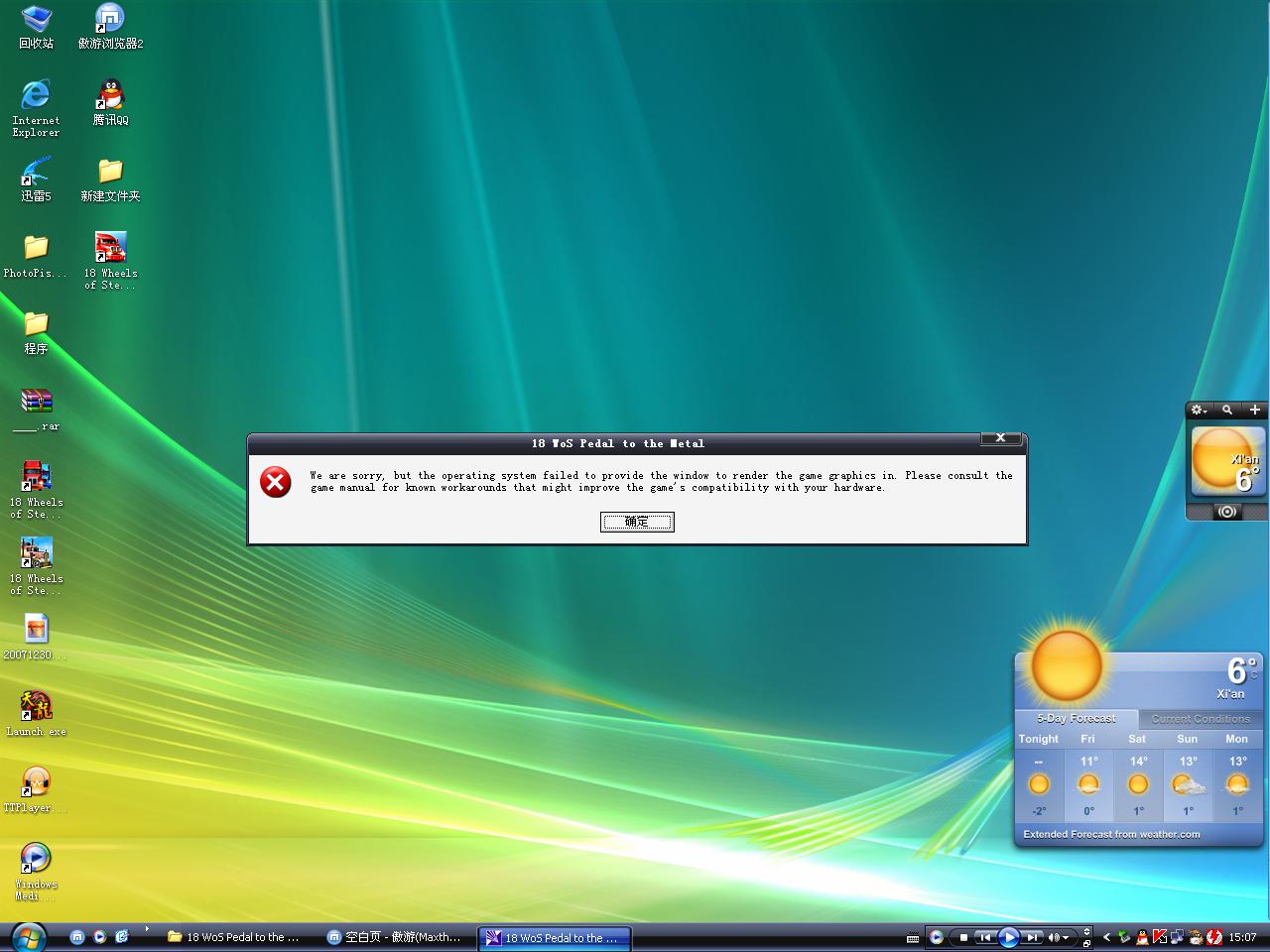Stop playback in taskbar media player
The height and width of the screenshot is (952, 1270).
962,937
